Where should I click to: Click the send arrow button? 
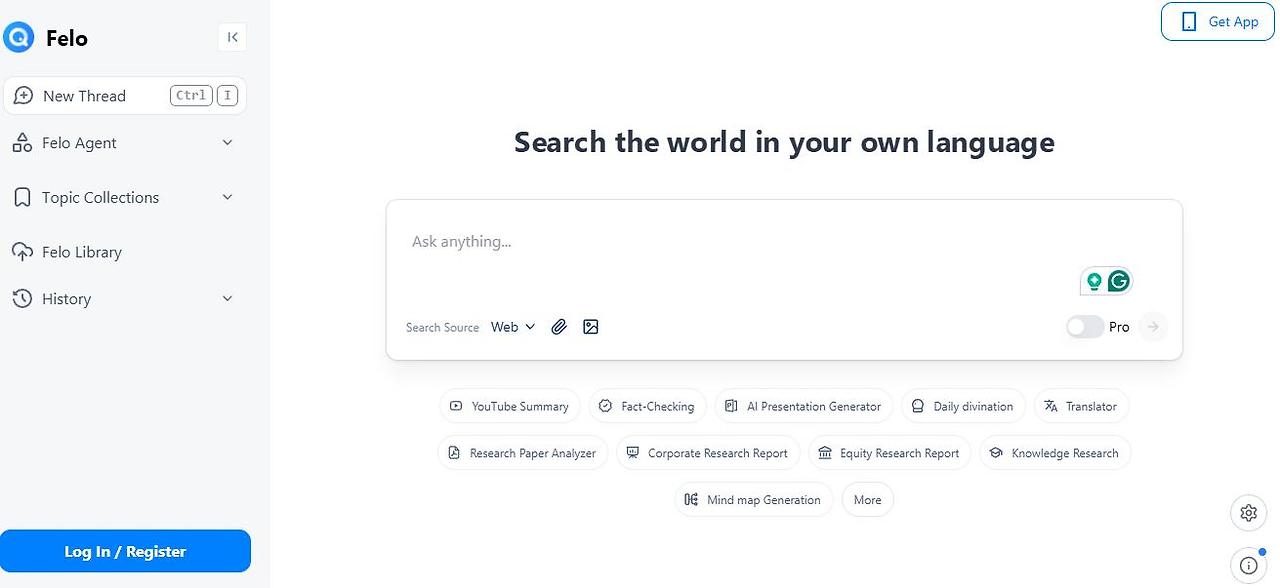tap(1153, 327)
